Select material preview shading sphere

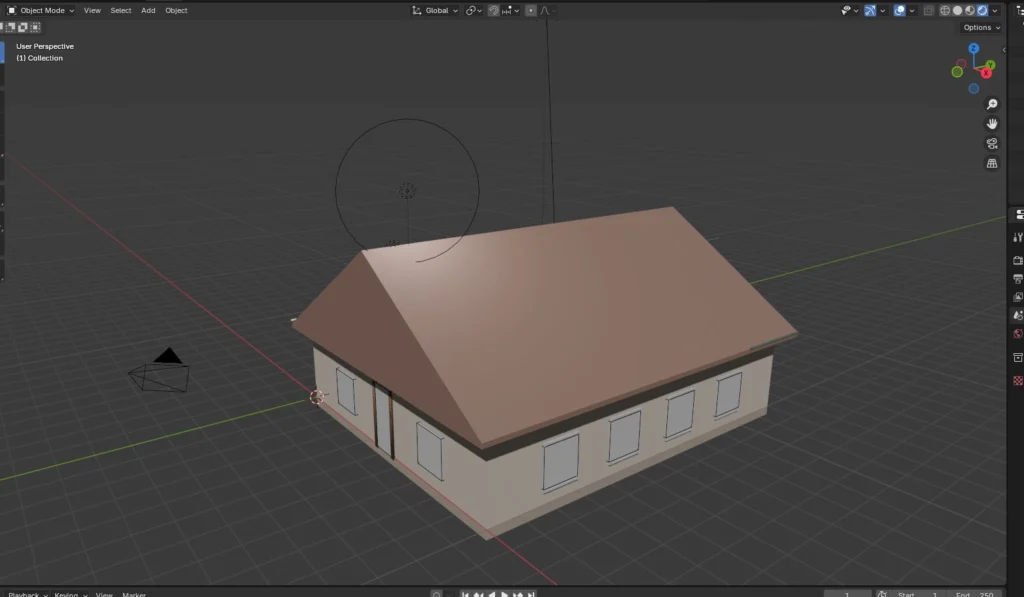point(969,10)
